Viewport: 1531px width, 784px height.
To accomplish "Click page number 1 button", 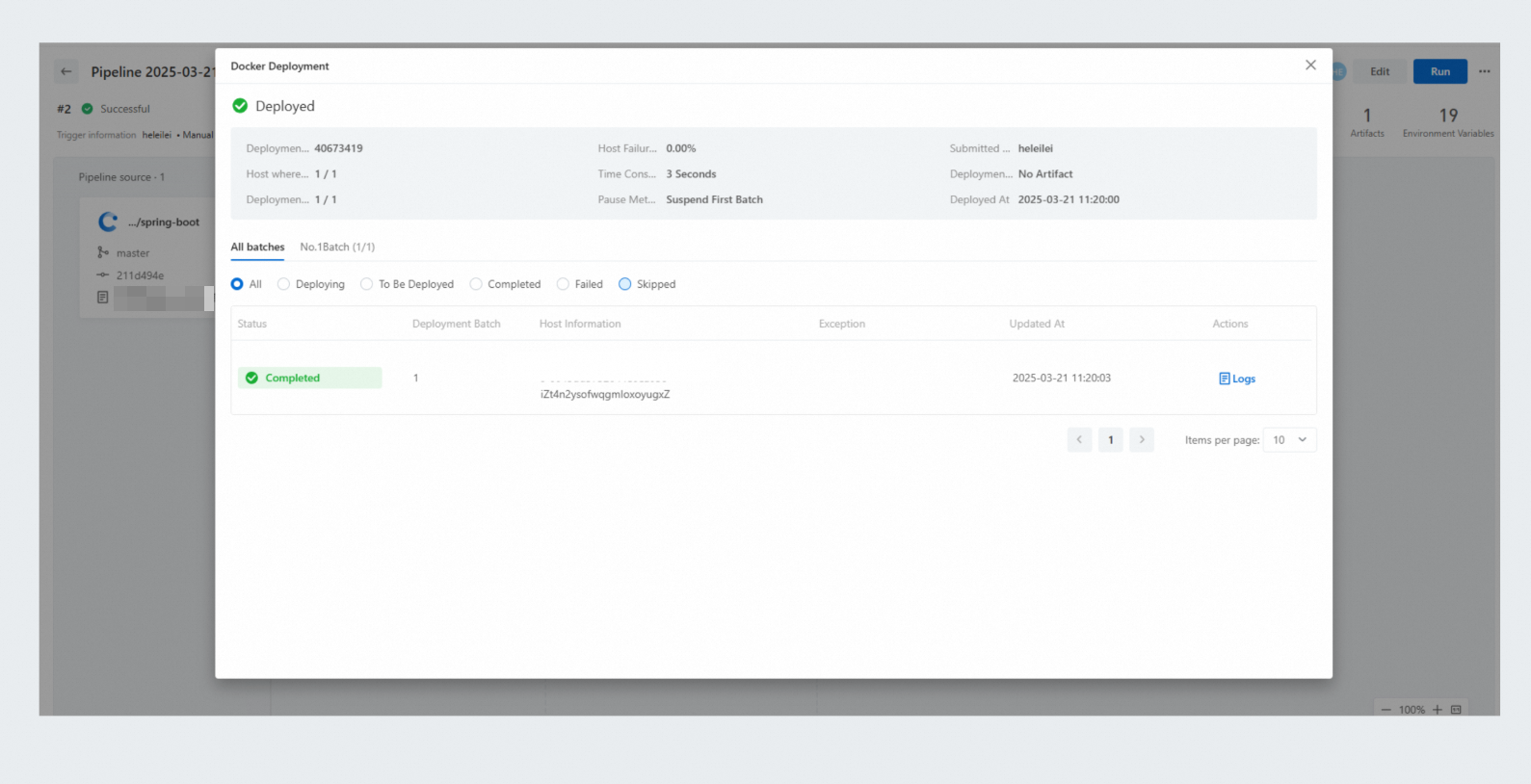I will coord(1111,440).
